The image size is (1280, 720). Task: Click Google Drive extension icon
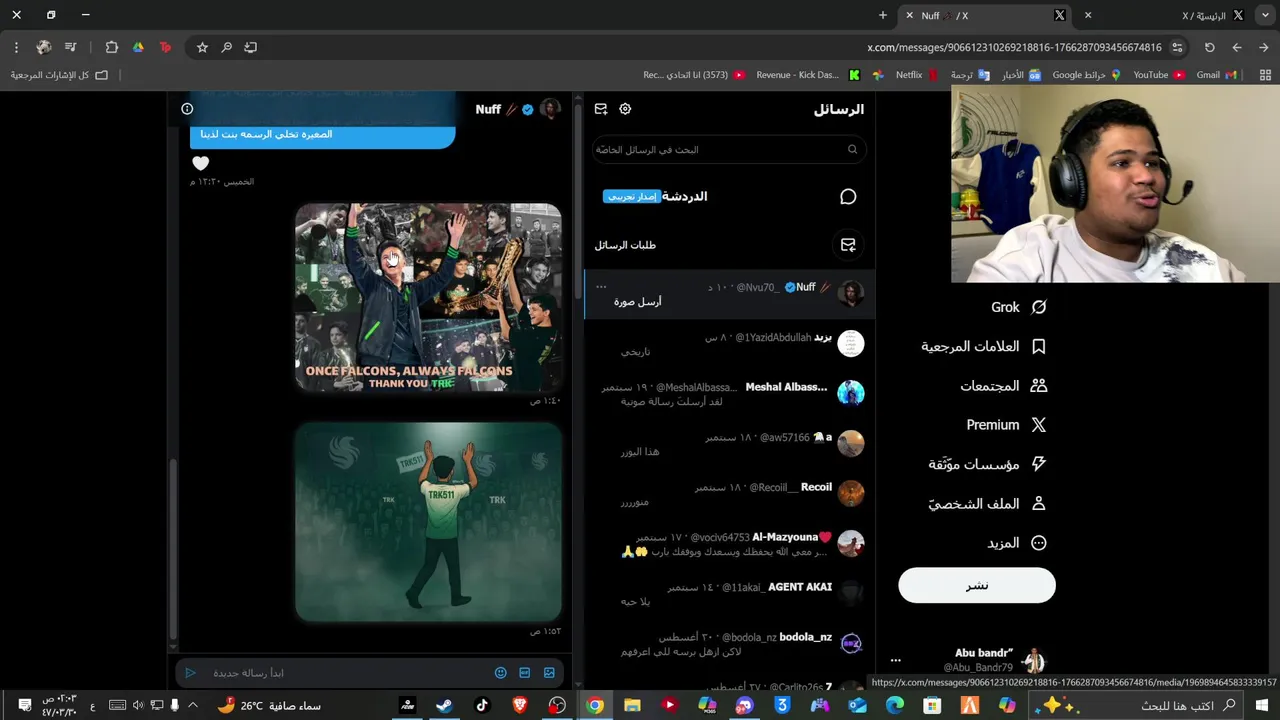[x=138, y=47]
